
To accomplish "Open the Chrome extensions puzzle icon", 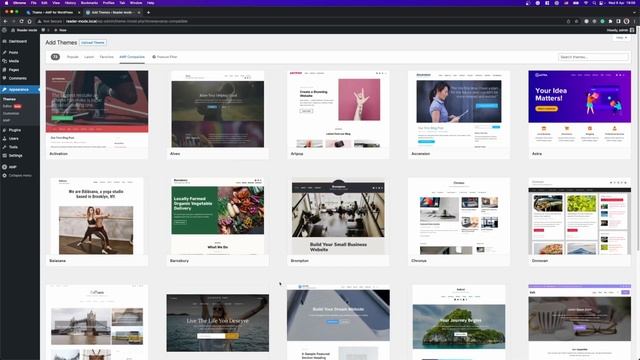I will point(611,21).
